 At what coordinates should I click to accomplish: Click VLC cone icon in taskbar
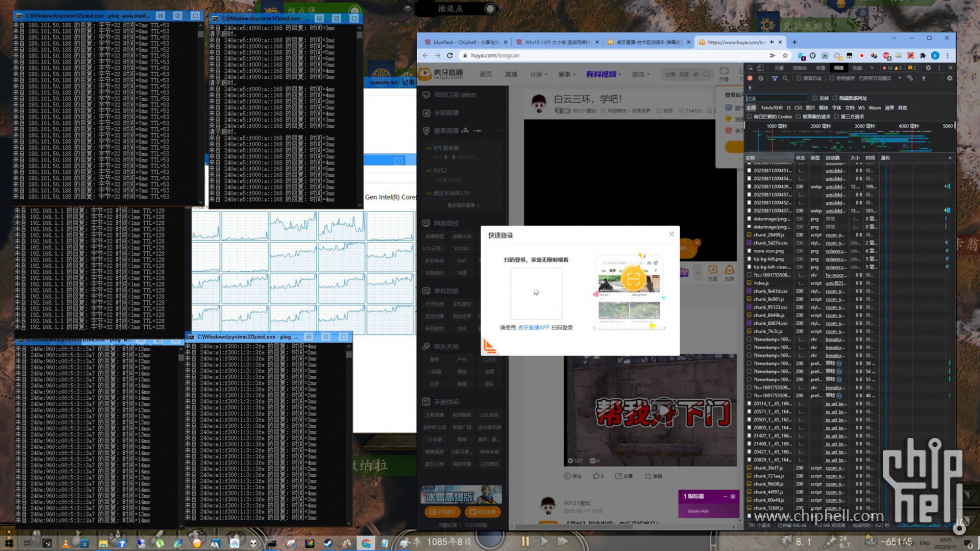coord(66,542)
